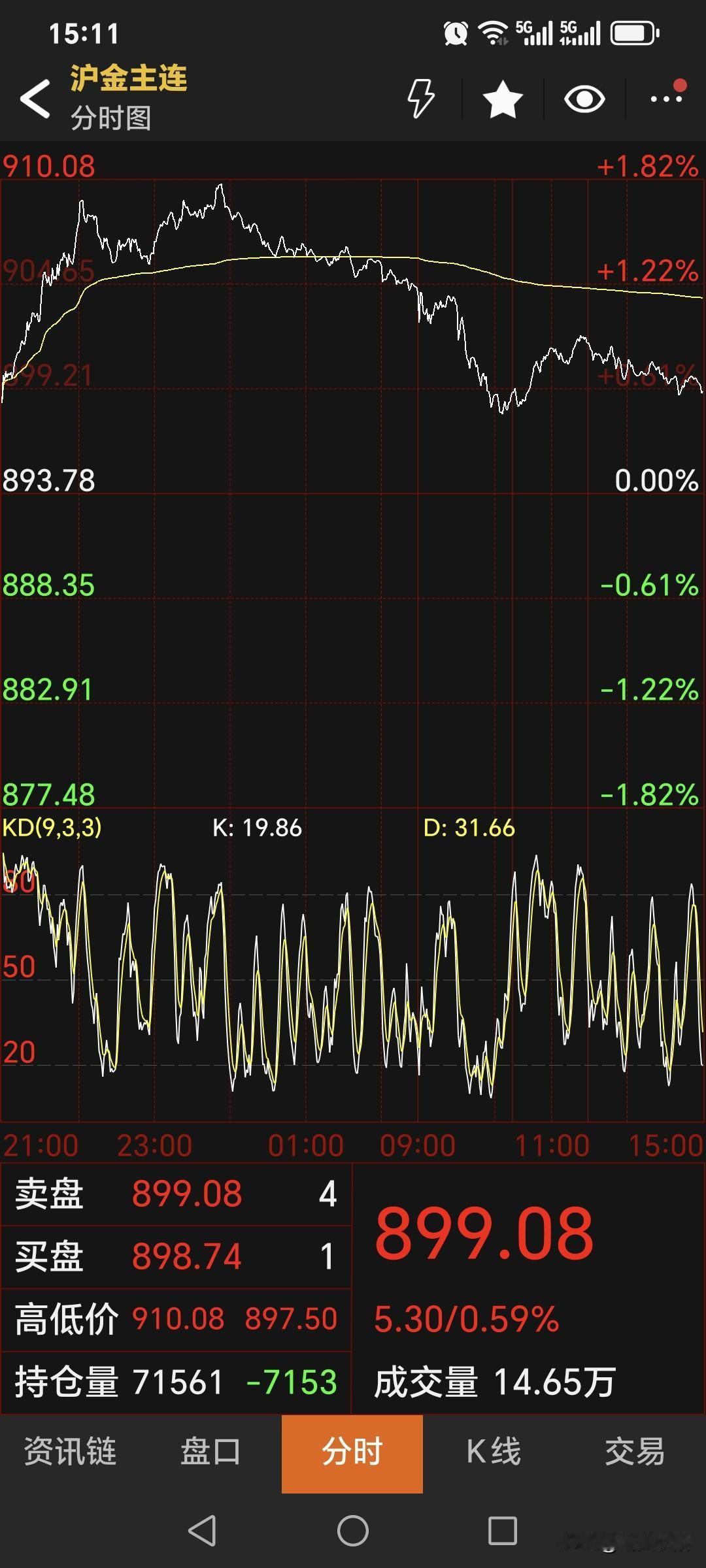Tap the 卖盘 899.08 ask row
The height and width of the screenshot is (1568, 706).
[176, 1194]
